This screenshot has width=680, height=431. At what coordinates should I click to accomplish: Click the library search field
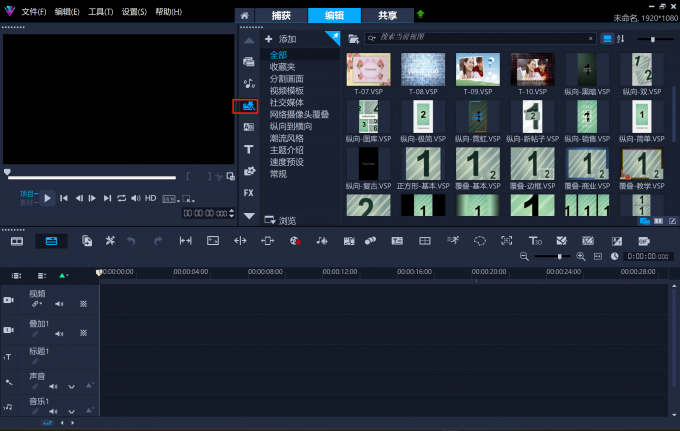(480, 38)
